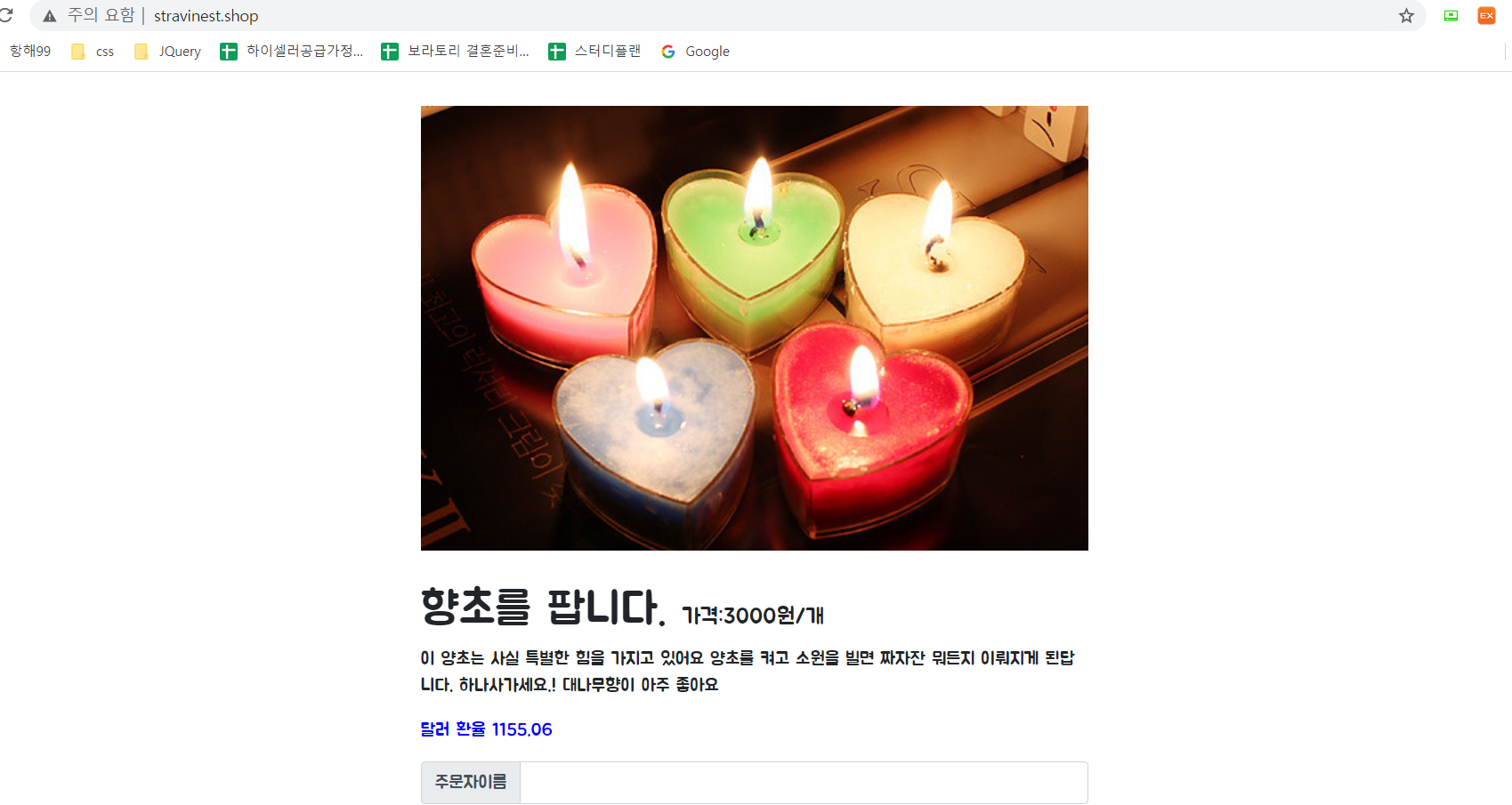Bookmark this page with the star icon
This screenshot has height=805, width=1512.
point(1406,16)
